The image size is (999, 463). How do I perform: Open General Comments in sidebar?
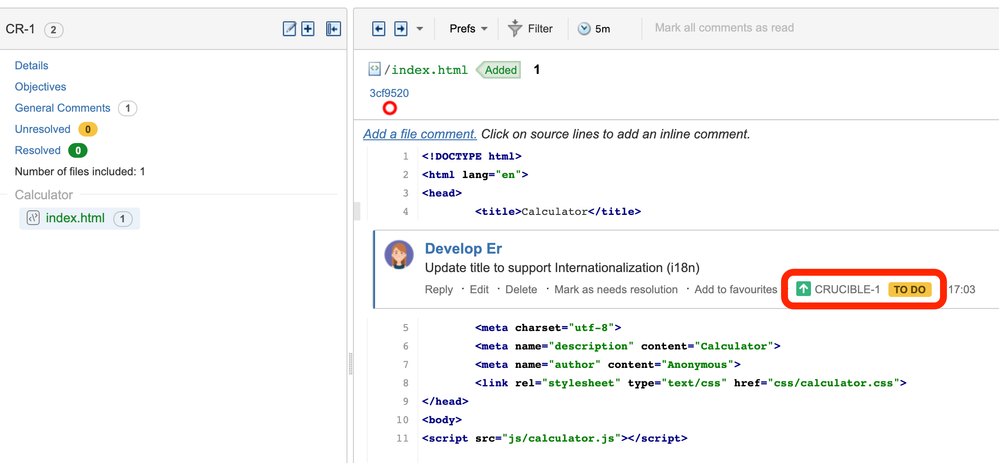click(62, 108)
